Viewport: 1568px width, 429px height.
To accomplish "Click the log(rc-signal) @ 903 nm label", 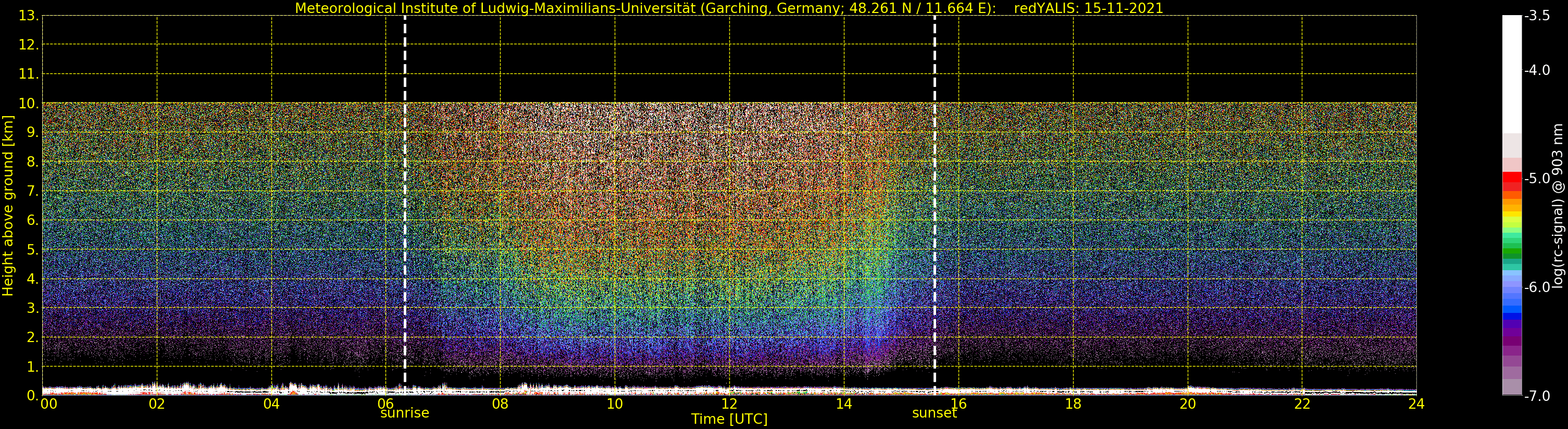I will 1557,206.
